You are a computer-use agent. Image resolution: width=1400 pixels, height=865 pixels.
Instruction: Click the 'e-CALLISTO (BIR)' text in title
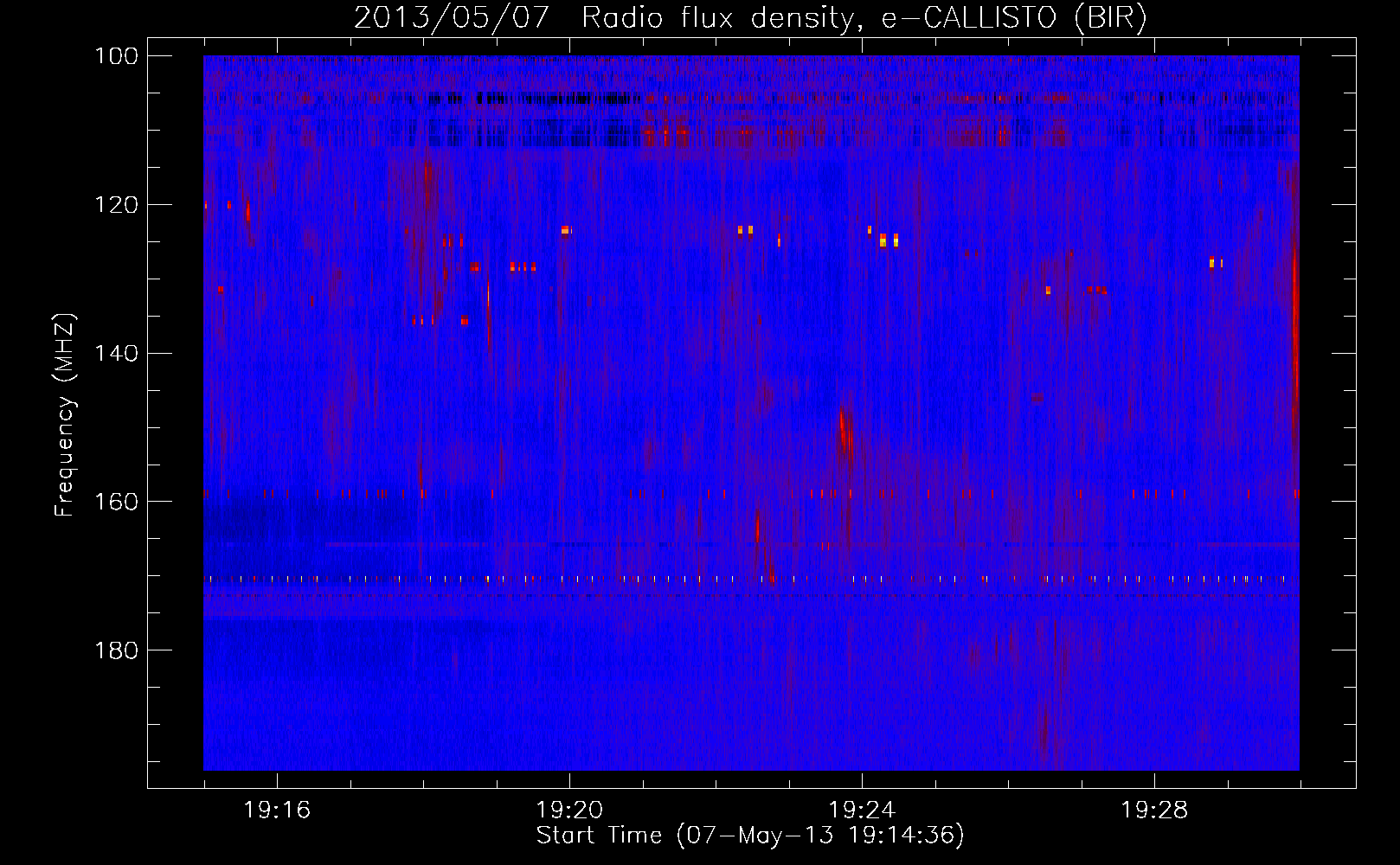(x=1013, y=18)
